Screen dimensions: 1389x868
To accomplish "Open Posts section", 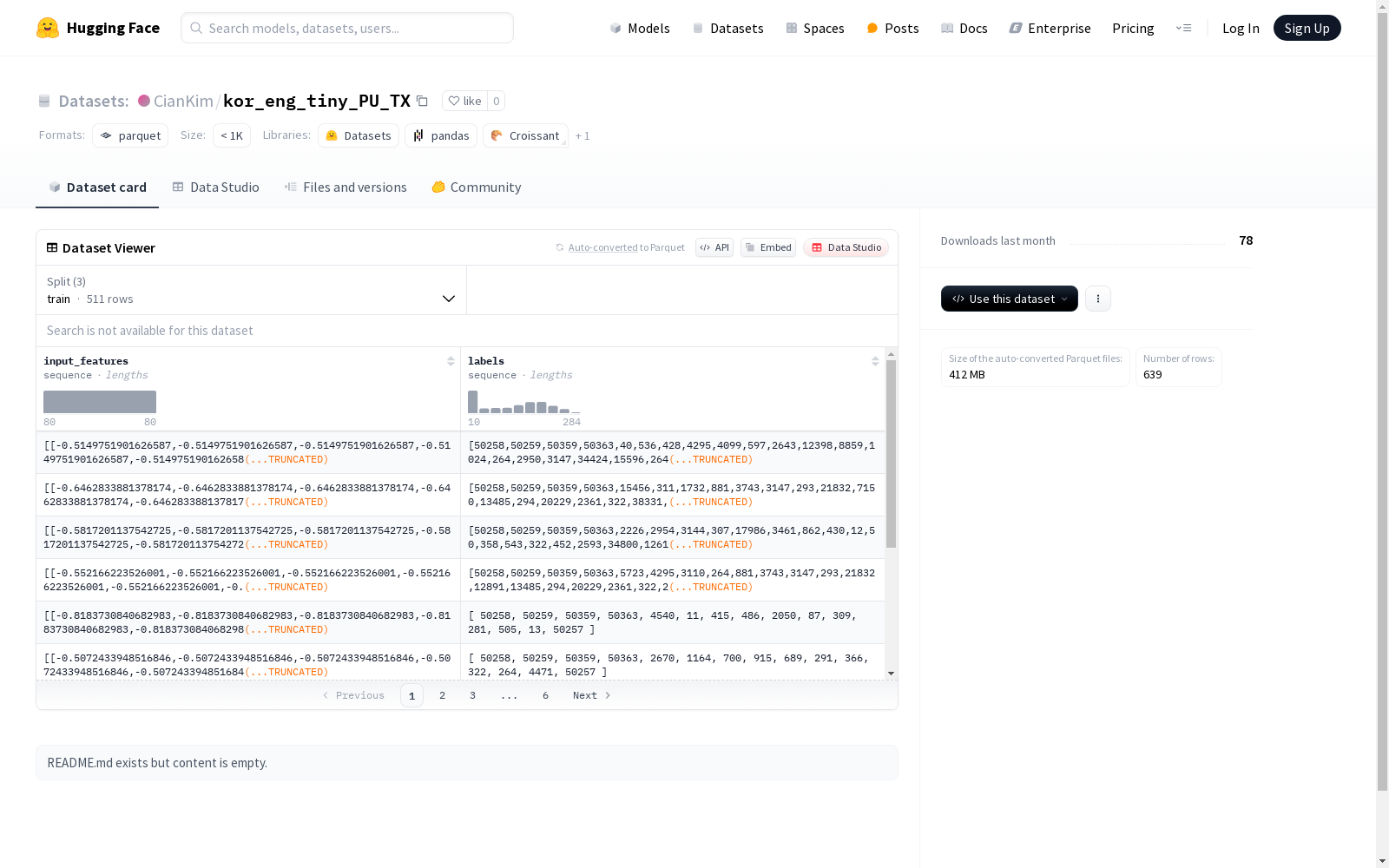I will (892, 28).
